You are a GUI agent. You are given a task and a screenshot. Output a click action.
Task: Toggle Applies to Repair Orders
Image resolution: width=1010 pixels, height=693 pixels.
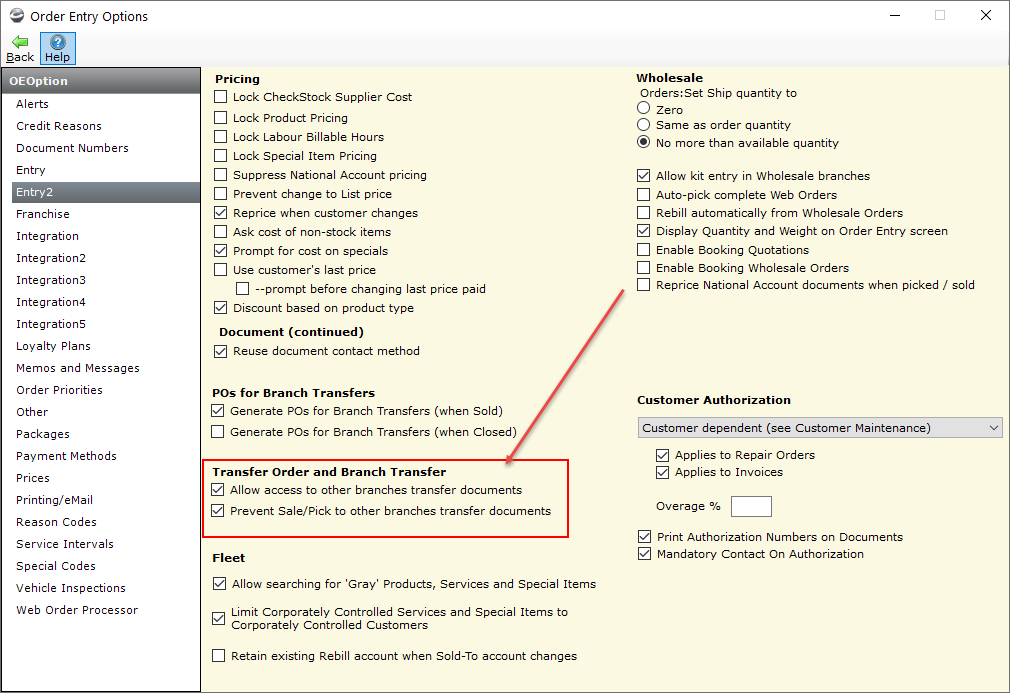tap(662, 455)
